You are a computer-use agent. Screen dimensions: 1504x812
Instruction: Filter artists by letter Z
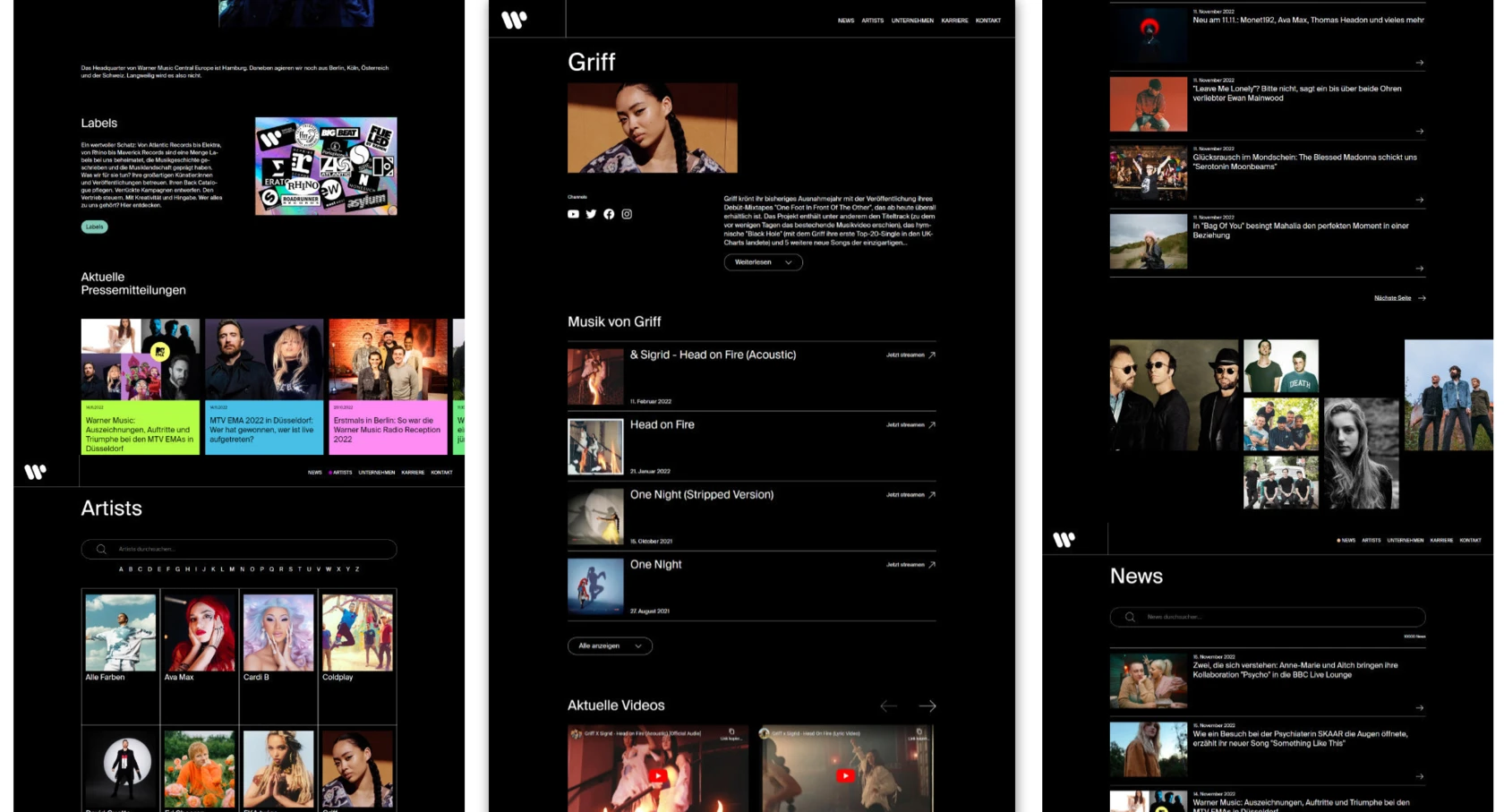[357, 569]
